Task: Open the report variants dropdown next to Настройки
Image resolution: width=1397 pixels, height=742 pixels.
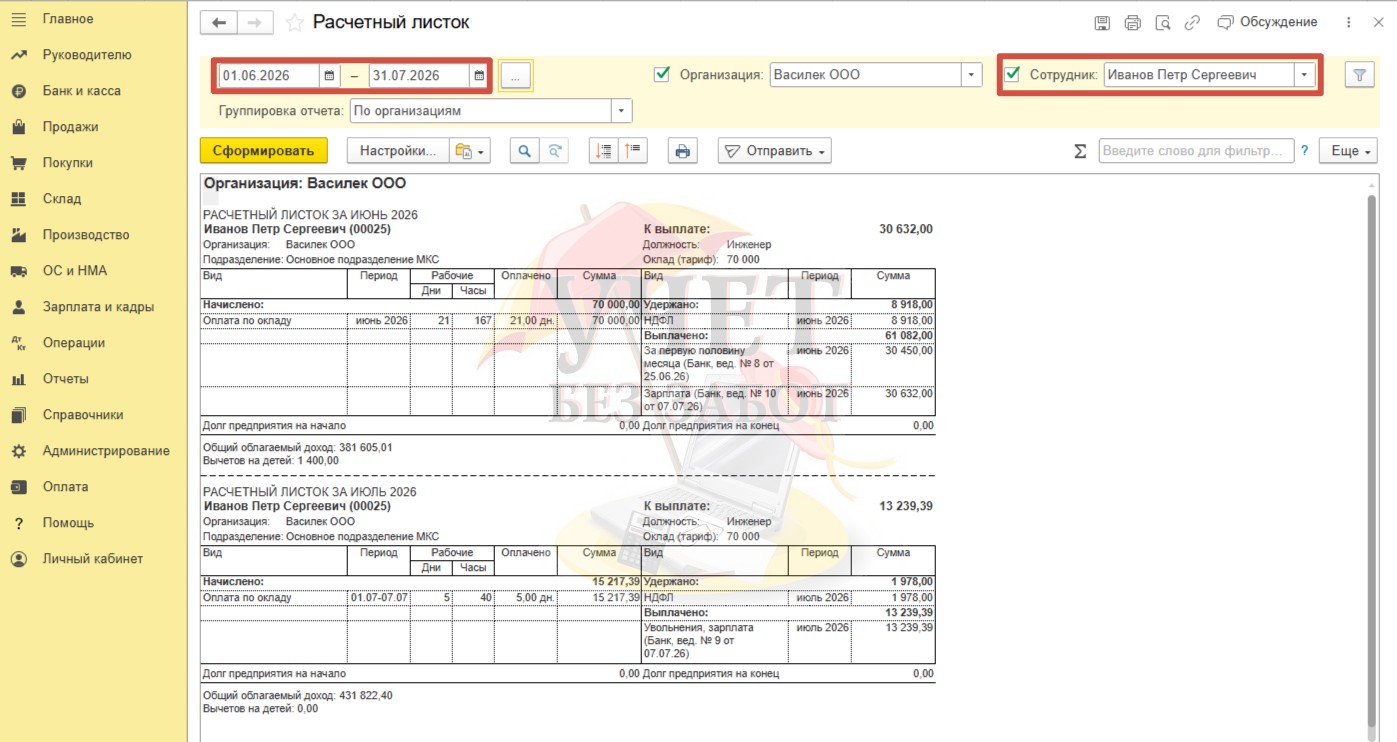Action: pos(470,151)
